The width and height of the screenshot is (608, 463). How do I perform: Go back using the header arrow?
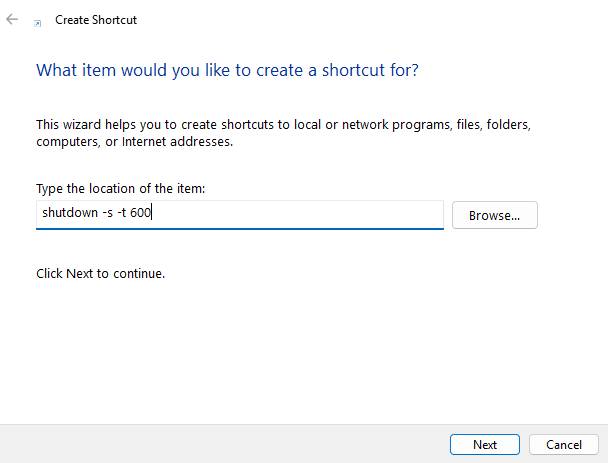coord(12,19)
